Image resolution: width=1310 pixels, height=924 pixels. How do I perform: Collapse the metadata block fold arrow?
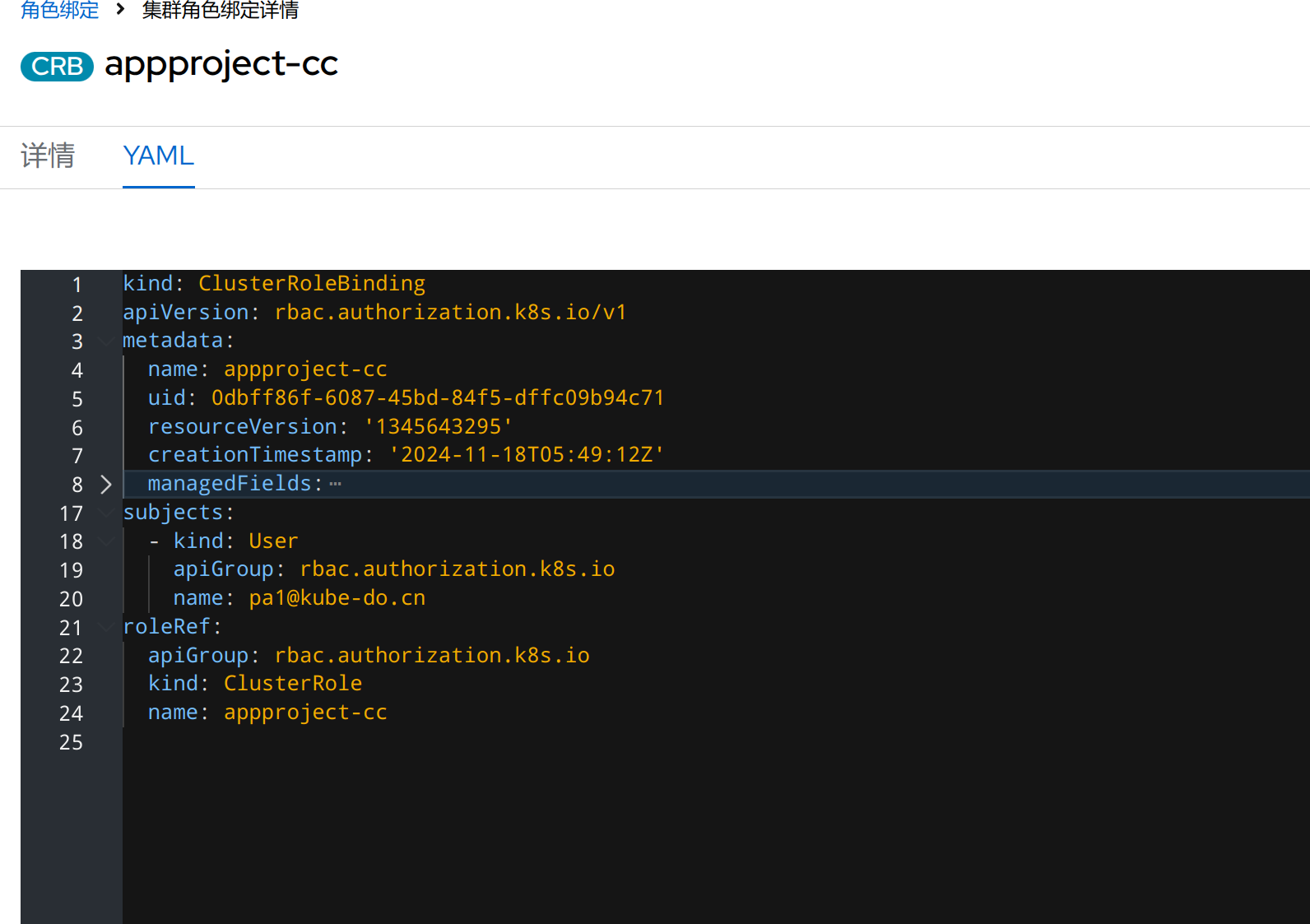105,341
